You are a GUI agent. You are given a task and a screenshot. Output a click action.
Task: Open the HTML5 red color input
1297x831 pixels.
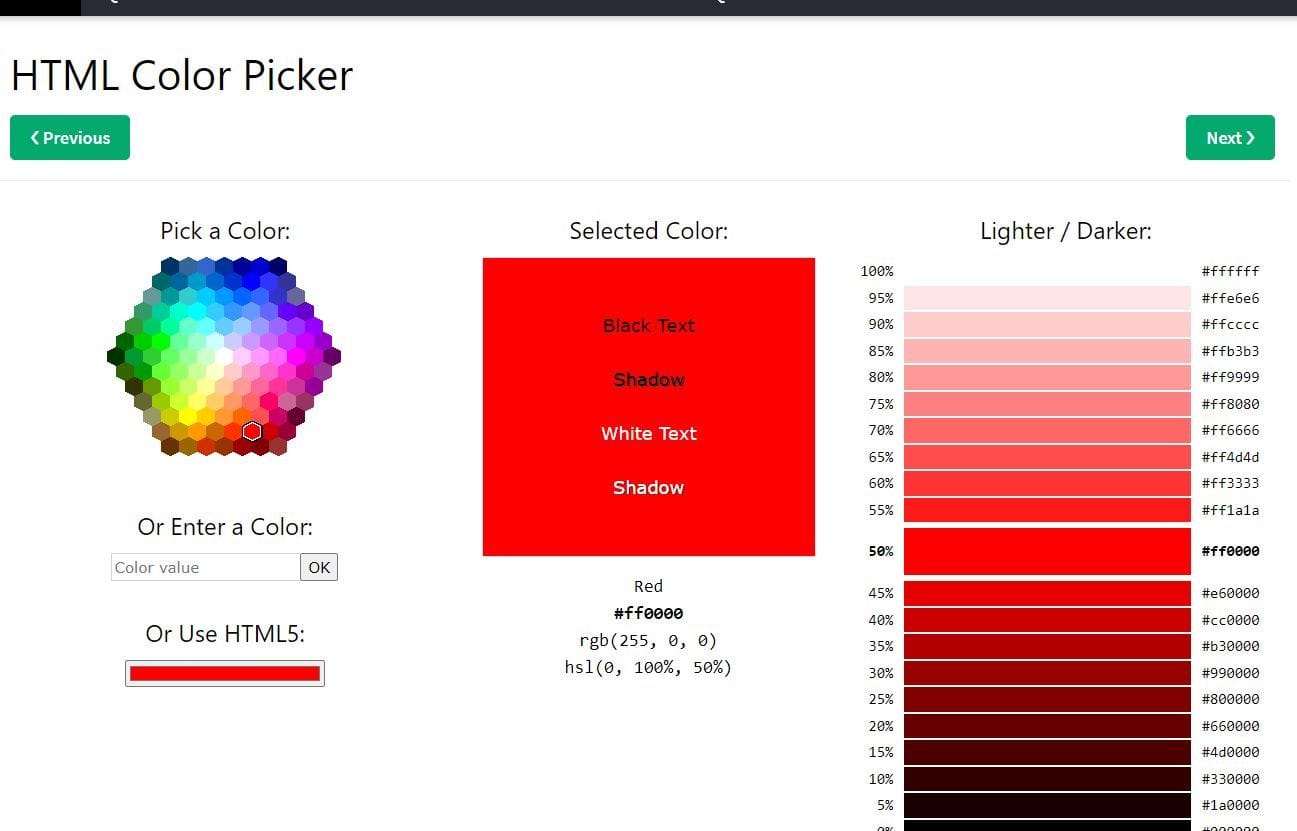[225, 673]
